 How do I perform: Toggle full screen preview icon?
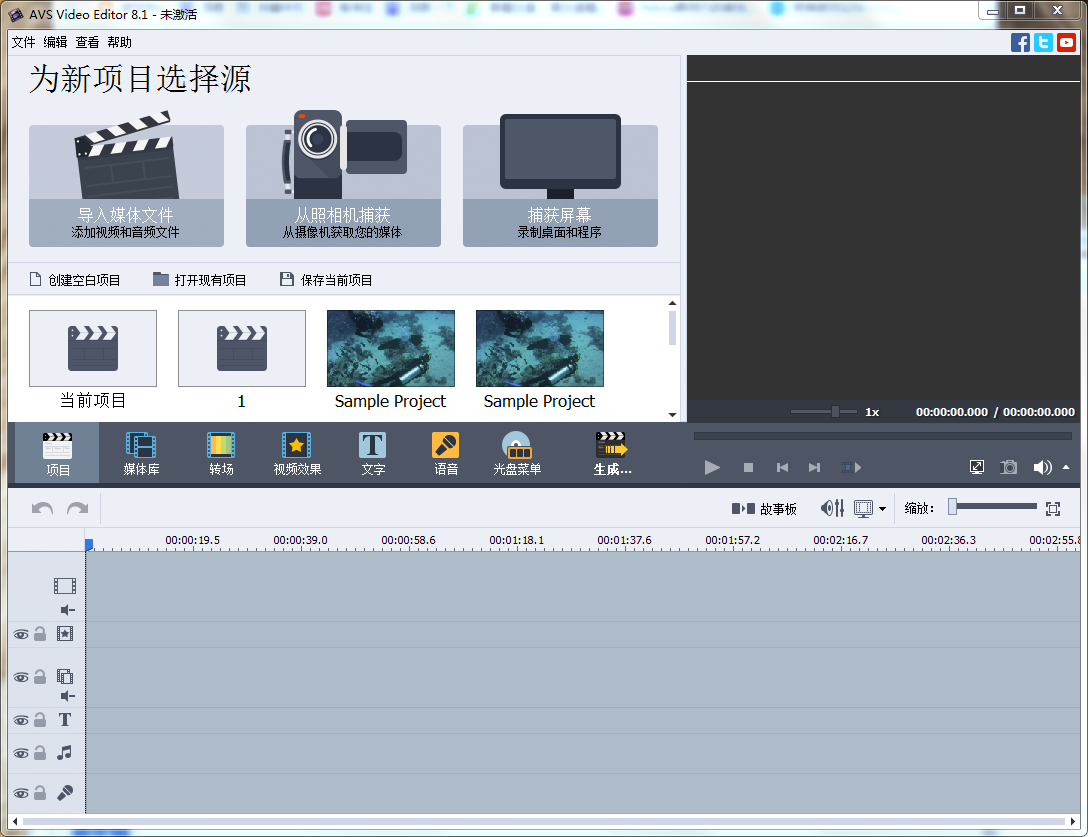(x=977, y=468)
